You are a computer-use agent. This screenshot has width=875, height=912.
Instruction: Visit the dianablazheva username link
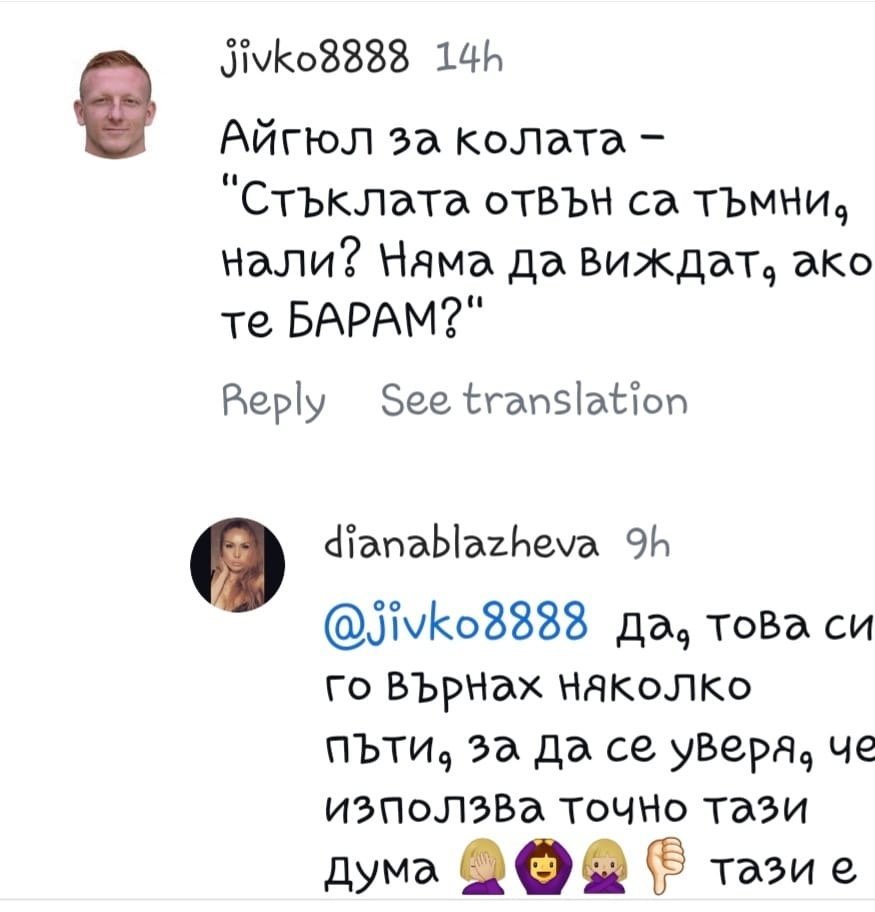[461, 544]
